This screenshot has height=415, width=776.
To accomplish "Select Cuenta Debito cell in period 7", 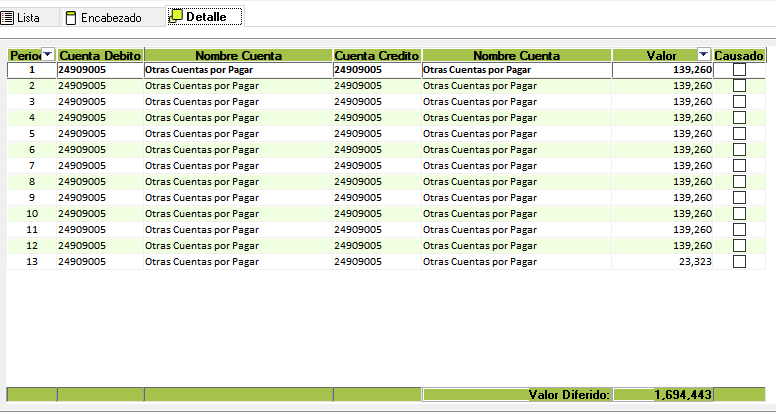I will 81,166.
